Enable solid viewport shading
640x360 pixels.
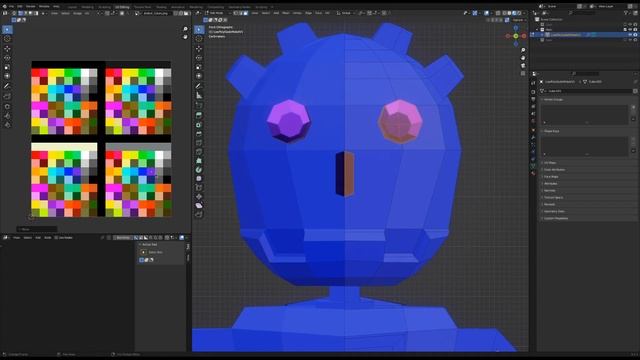coord(509,13)
